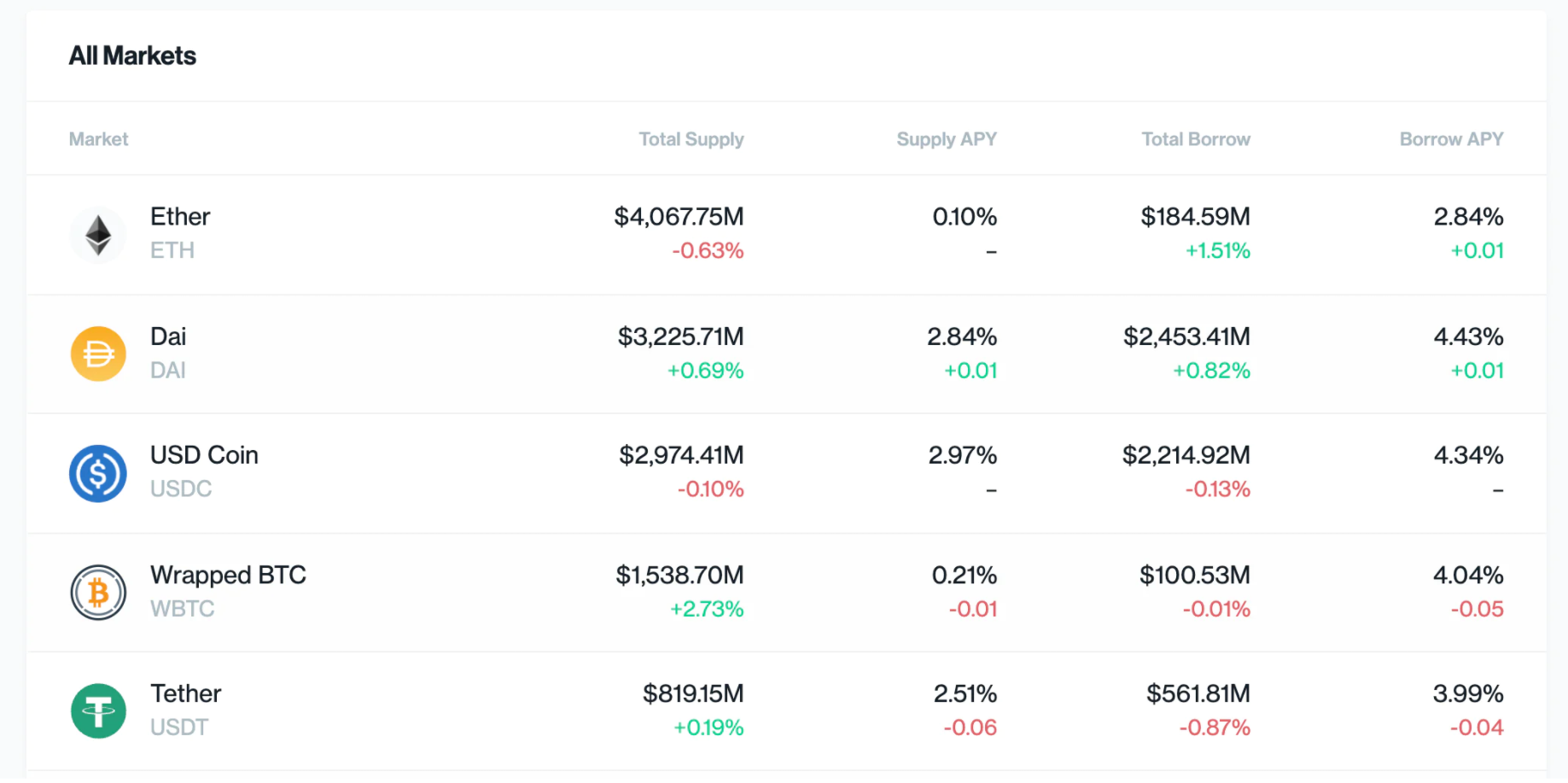Viewport: 1568px width, 783px height.
Task: Open the Ether market name
Action: 180,217
